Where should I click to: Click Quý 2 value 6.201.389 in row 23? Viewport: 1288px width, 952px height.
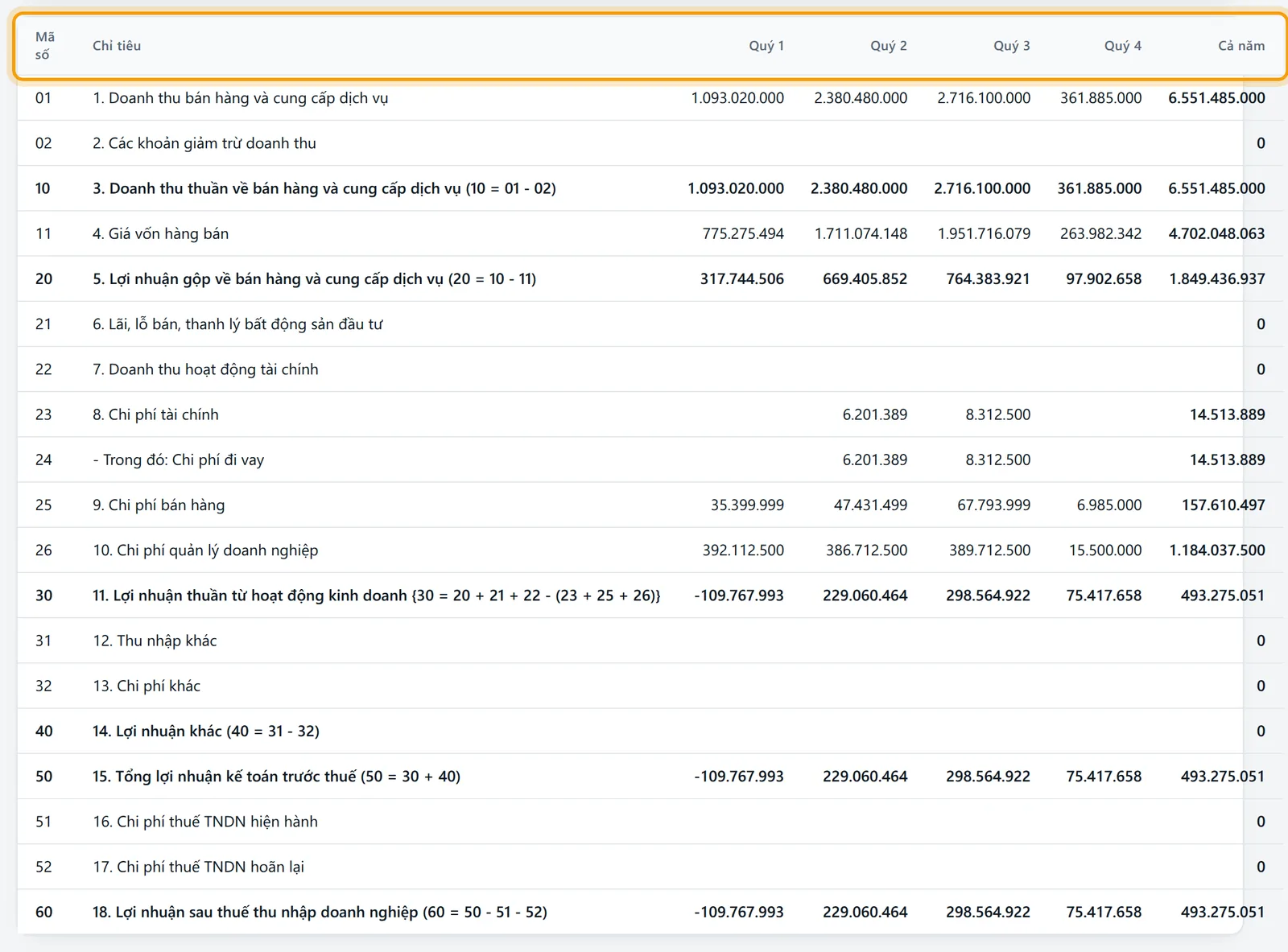pos(875,414)
